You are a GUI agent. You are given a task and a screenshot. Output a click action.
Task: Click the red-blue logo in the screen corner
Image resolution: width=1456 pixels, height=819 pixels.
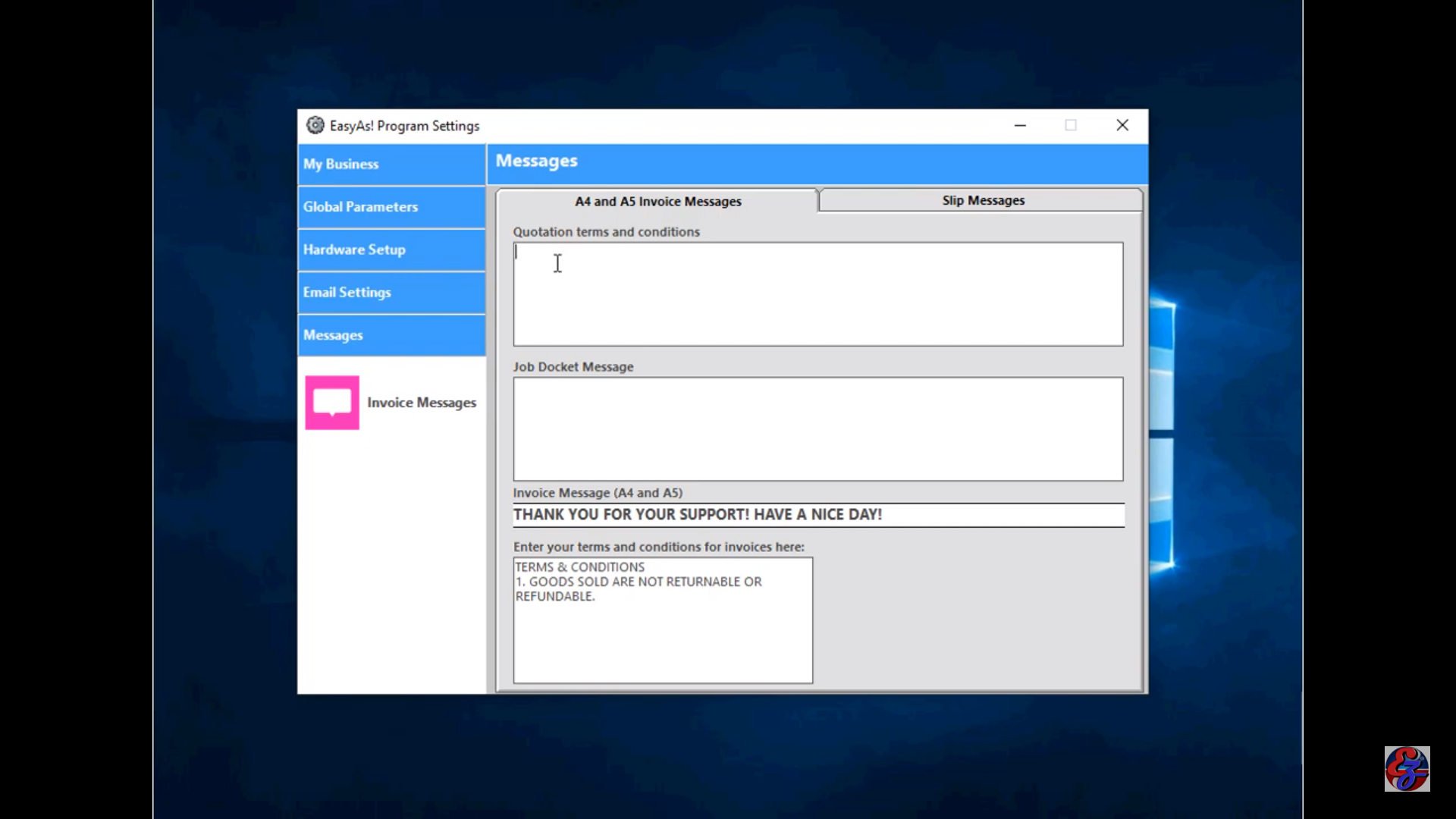(1407, 769)
